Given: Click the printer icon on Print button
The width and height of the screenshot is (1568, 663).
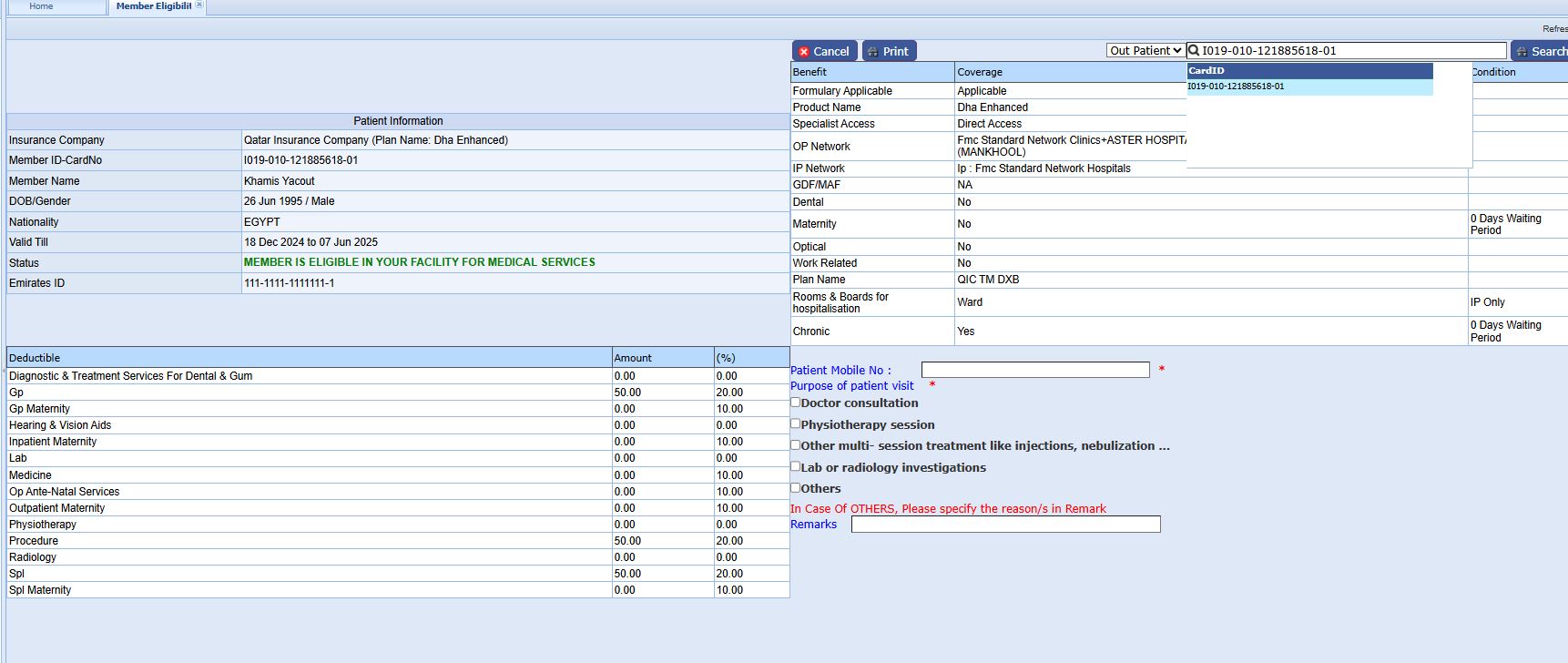Looking at the screenshot, I should point(872,52).
